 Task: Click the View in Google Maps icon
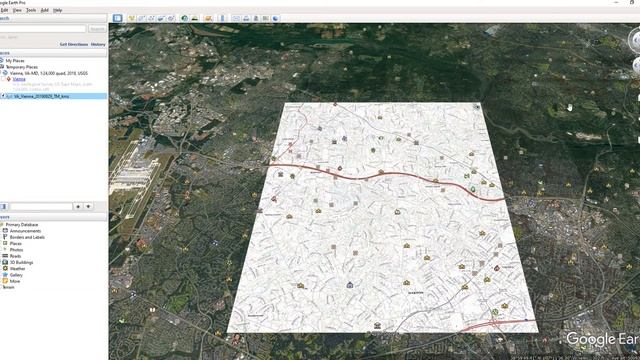coord(266,18)
